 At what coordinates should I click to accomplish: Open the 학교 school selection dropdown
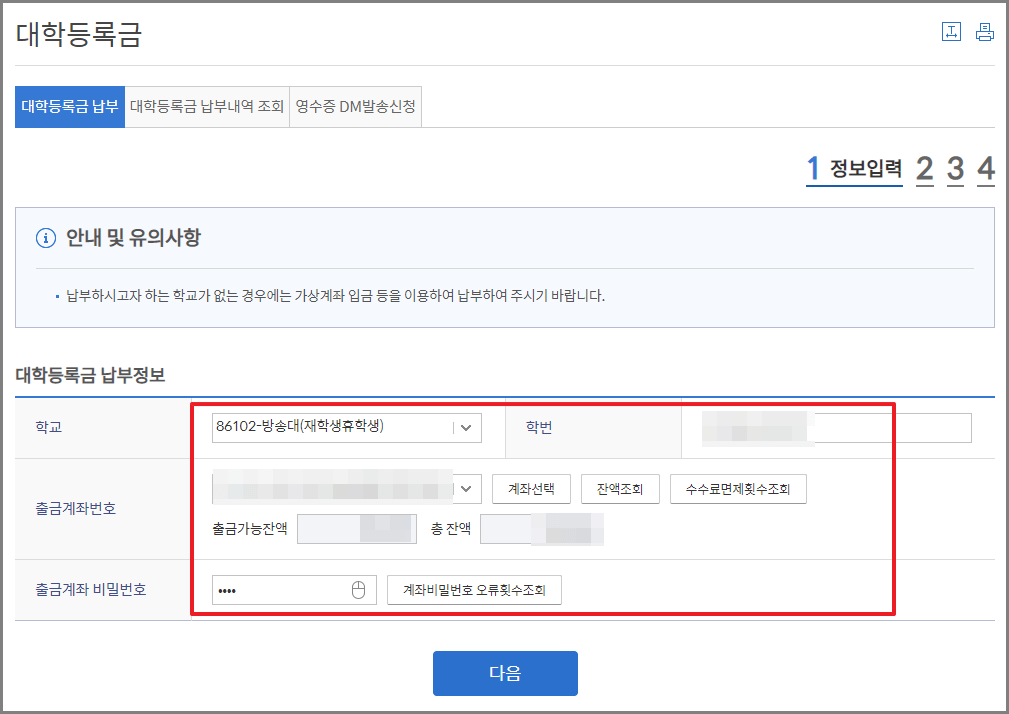coord(345,427)
